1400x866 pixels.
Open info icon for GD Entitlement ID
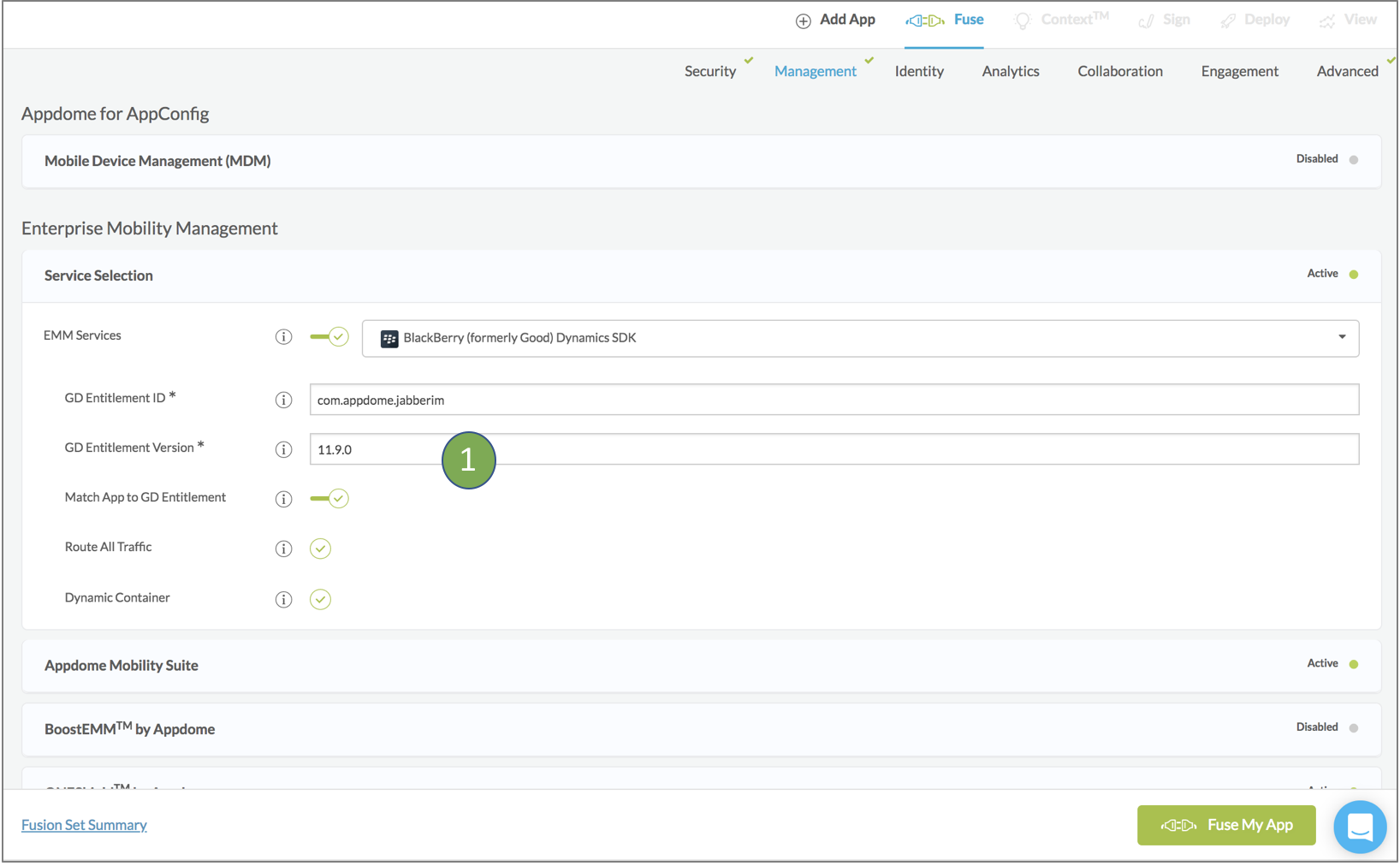click(x=283, y=400)
